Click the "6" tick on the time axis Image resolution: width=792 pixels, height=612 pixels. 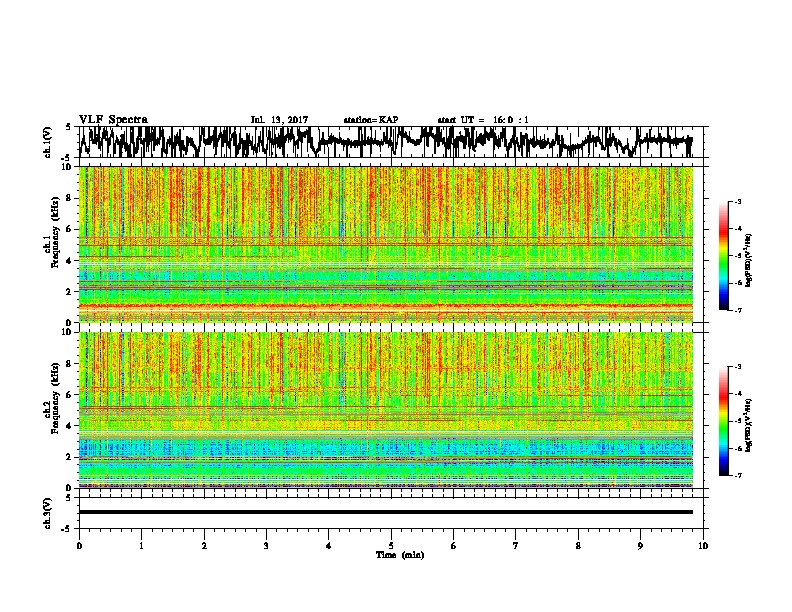click(x=453, y=545)
